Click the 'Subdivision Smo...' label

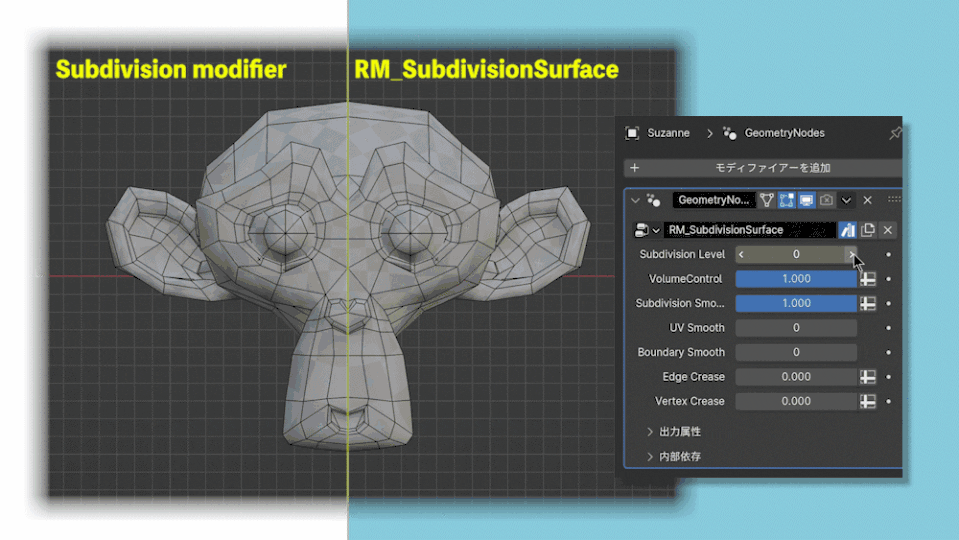pyautogui.click(x=679, y=303)
